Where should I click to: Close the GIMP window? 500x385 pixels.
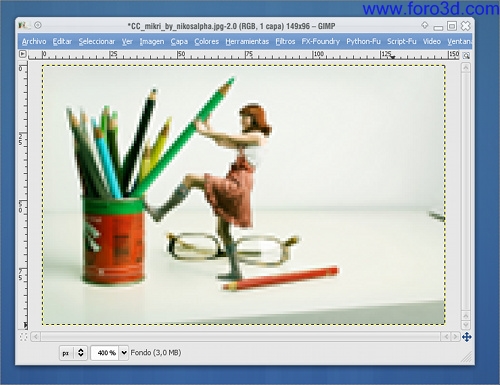(465, 26)
